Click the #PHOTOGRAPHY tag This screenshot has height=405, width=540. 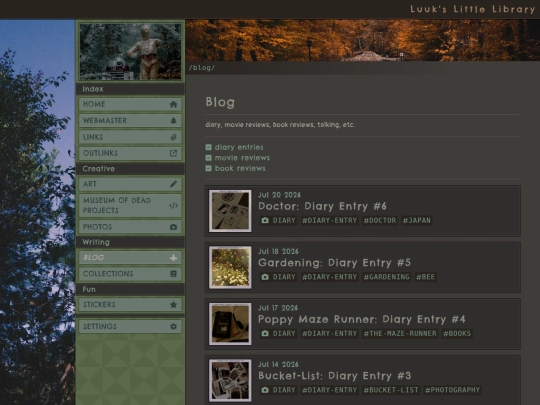(x=452, y=390)
